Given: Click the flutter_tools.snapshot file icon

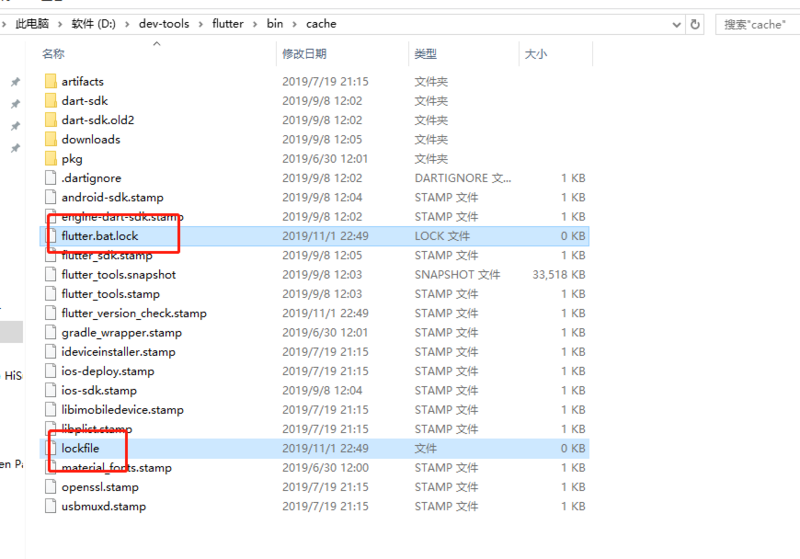Looking at the screenshot, I should coord(51,274).
